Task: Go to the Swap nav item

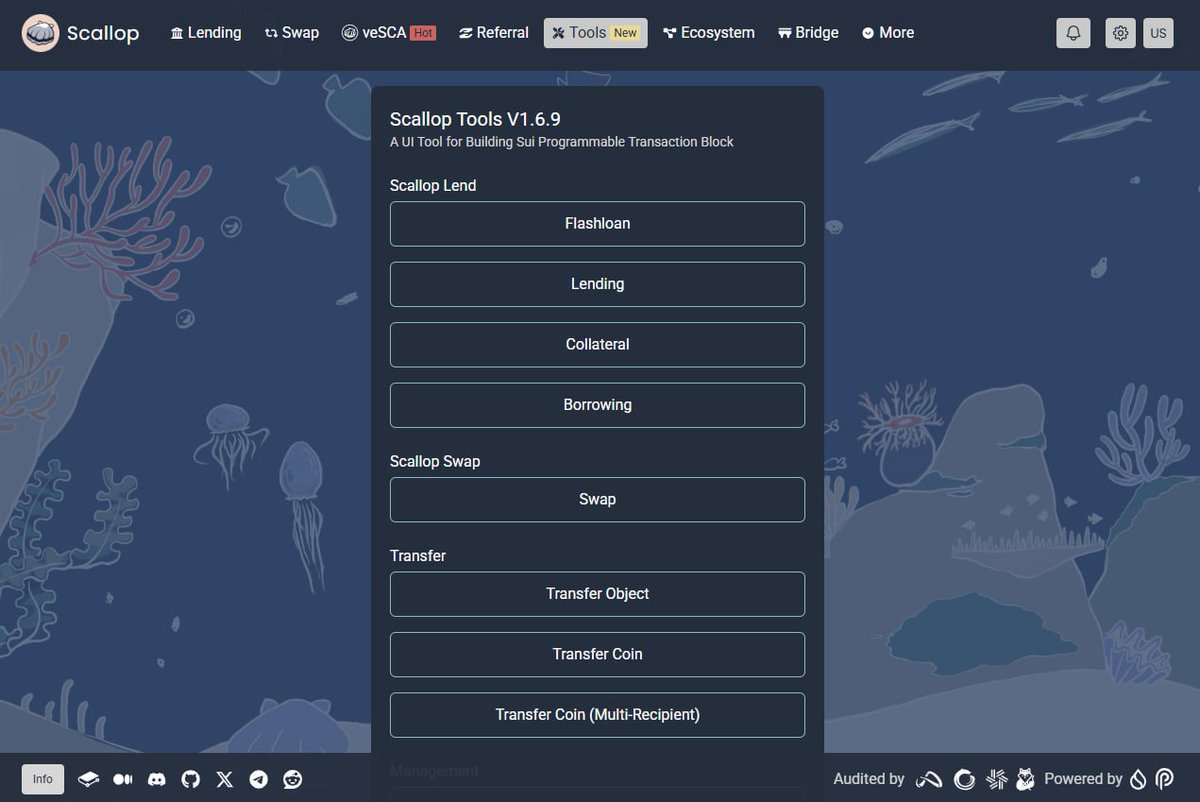Action: (x=292, y=33)
